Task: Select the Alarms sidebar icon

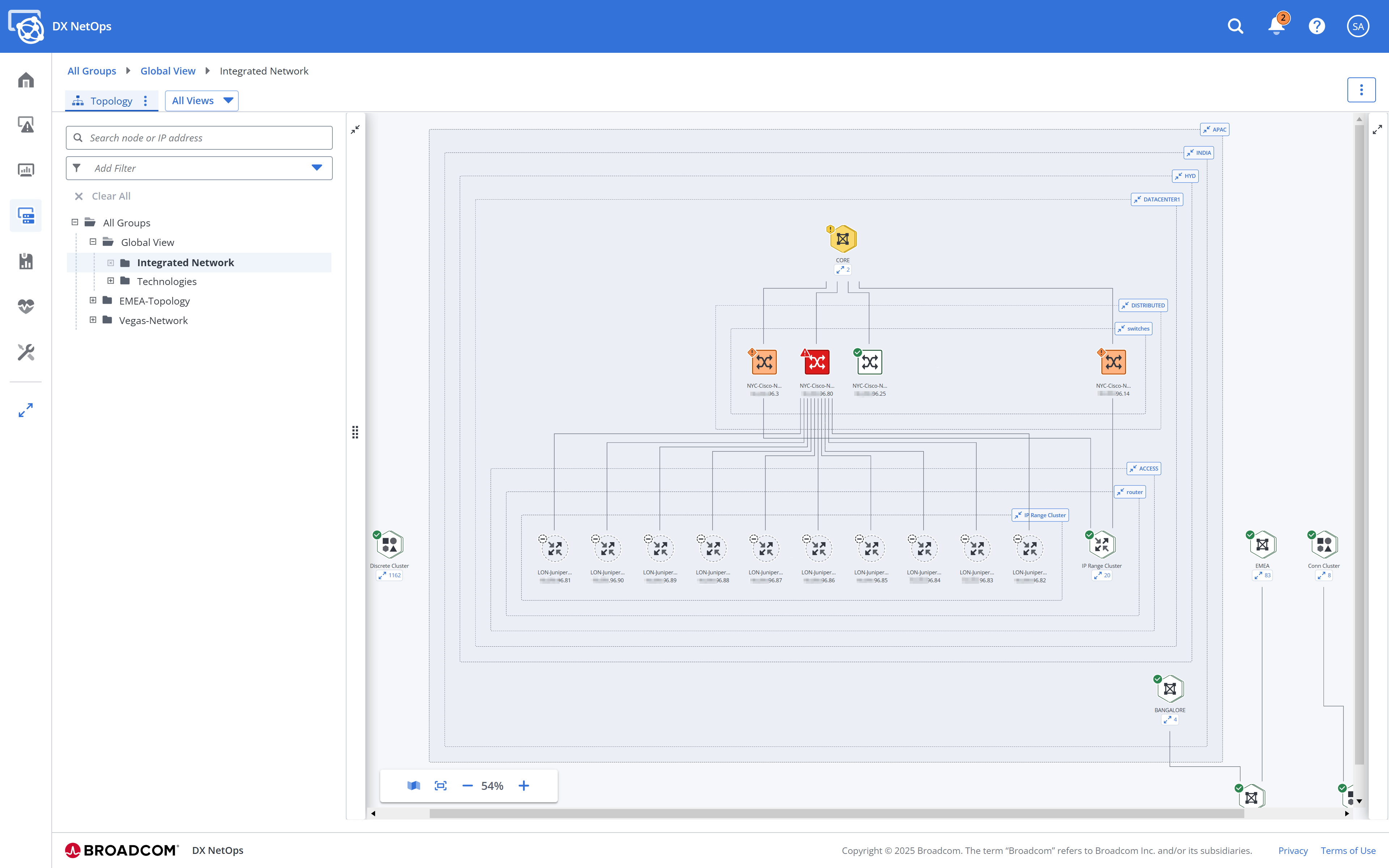Action: coord(26,124)
